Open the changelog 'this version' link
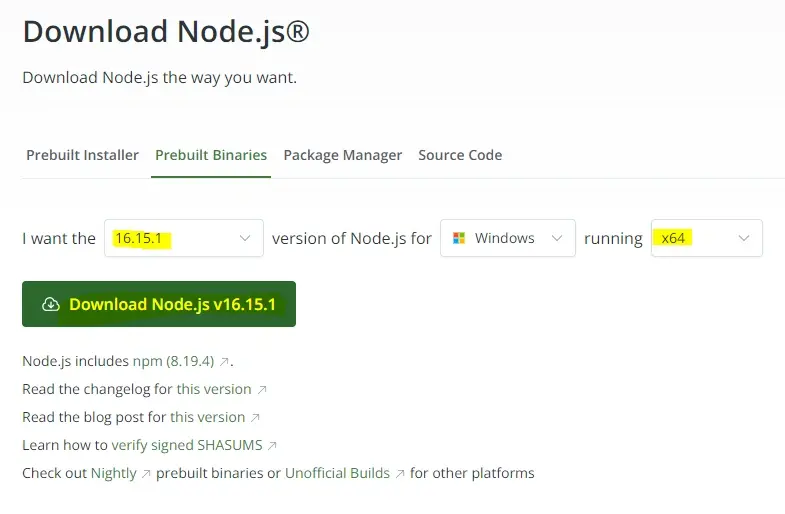Viewport: 785px width, 514px height. pos(214,389)
